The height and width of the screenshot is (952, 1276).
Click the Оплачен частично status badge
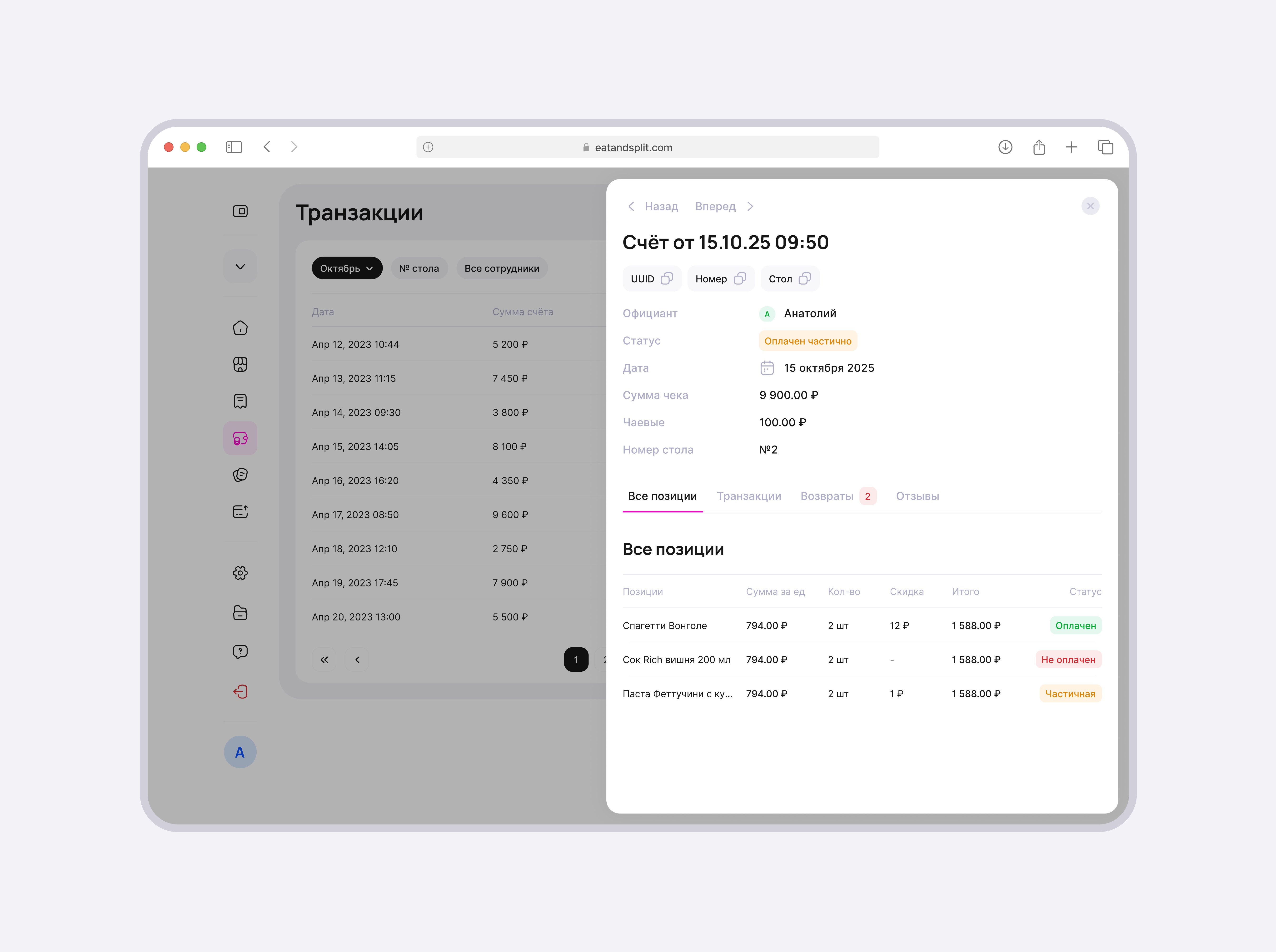click(x=808, y=341)
